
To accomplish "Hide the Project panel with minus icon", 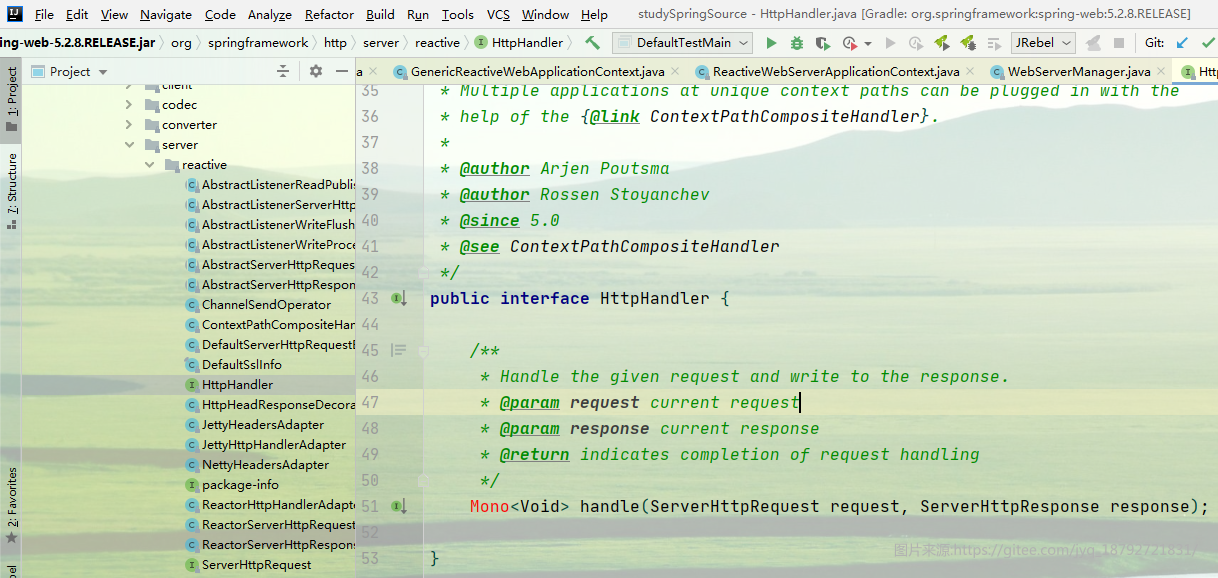I will pyautogui.click(x=343, y=71).
